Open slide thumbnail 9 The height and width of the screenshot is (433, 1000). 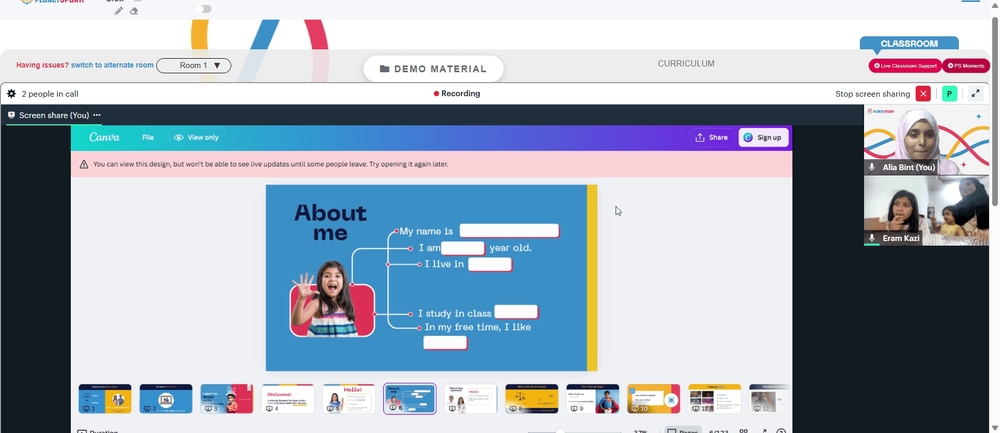[x=592, y=399]
